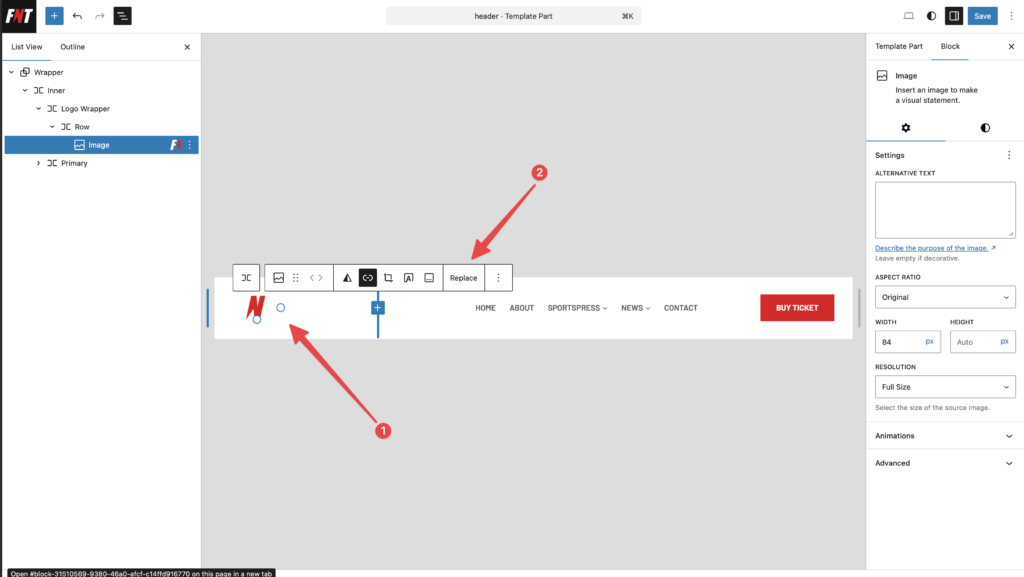This screenshot has width=1024, height=577.
Task: Click the block inserter plus button in top bar
Action: [x=54, y=16]
